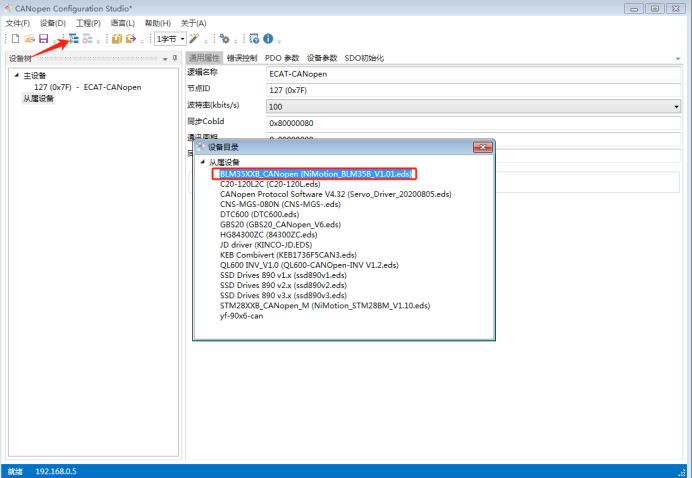Select C20-120L2C (C20-120L.eds) entry
692x478 pixels.
270,184
